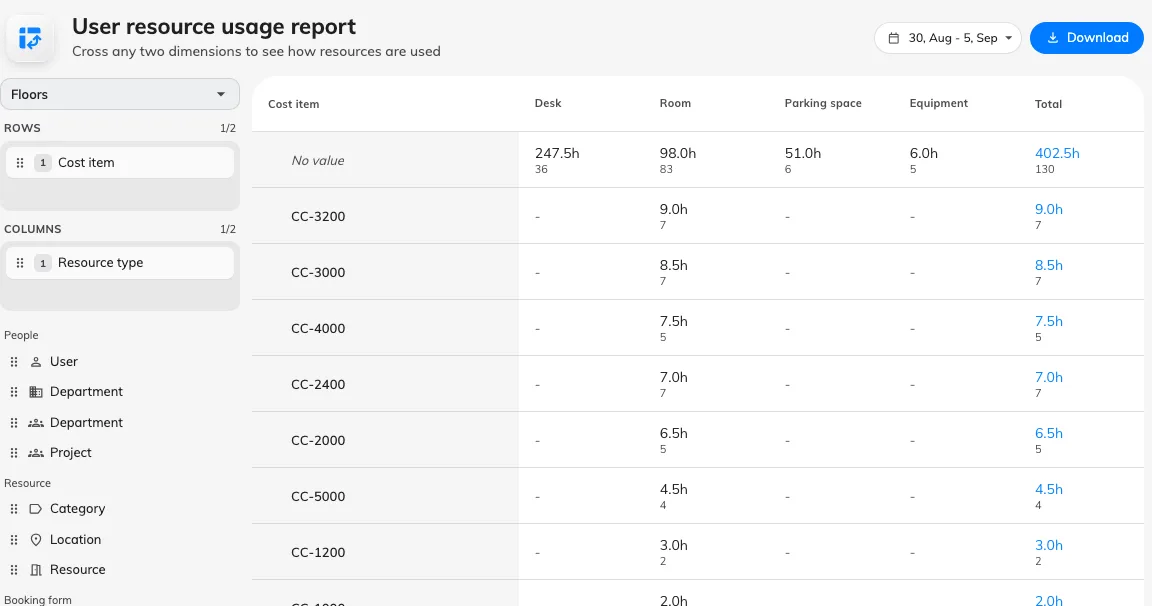Select the Resource type column chip

pyautogui.click(x=120, y=263)
